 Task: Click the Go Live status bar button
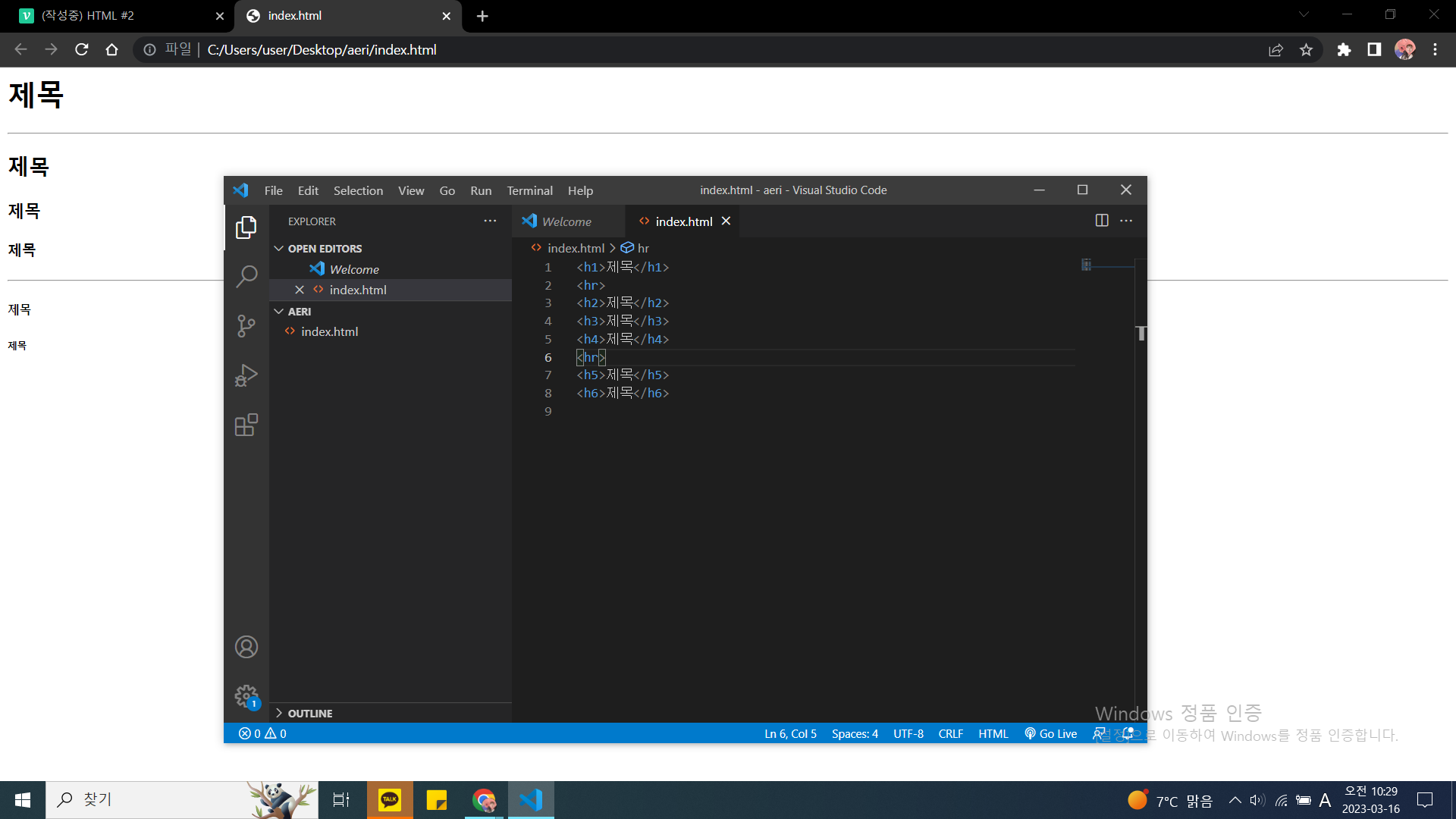coord(1051,733)
